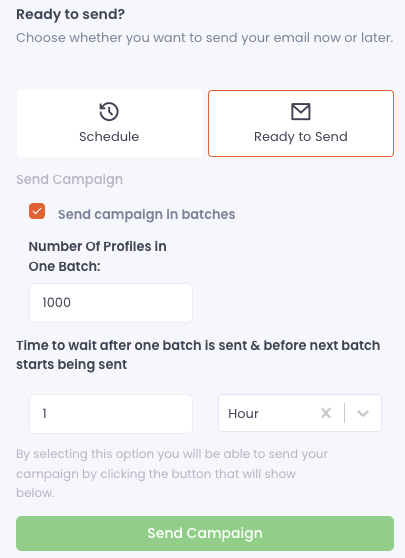Click the 'By selecting this option' helper text
Screen dimensions: 405x558
pos(172,473)
